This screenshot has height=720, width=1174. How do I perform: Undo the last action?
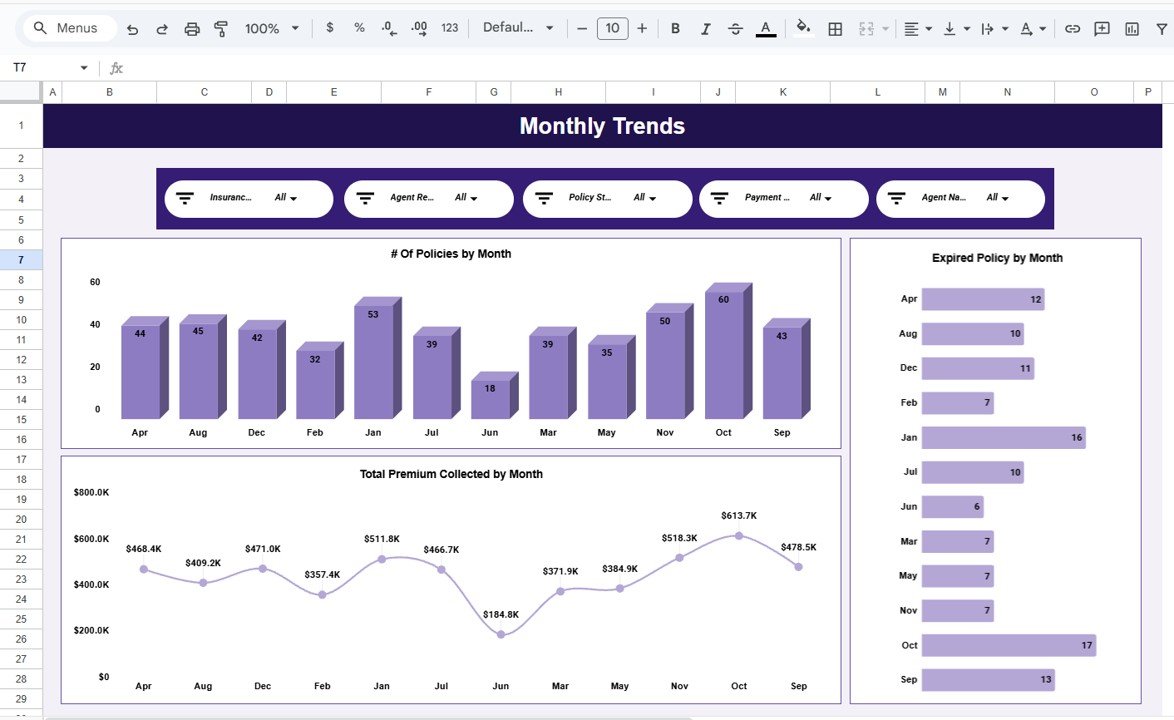pyautogui.click(x=131, y=28)
